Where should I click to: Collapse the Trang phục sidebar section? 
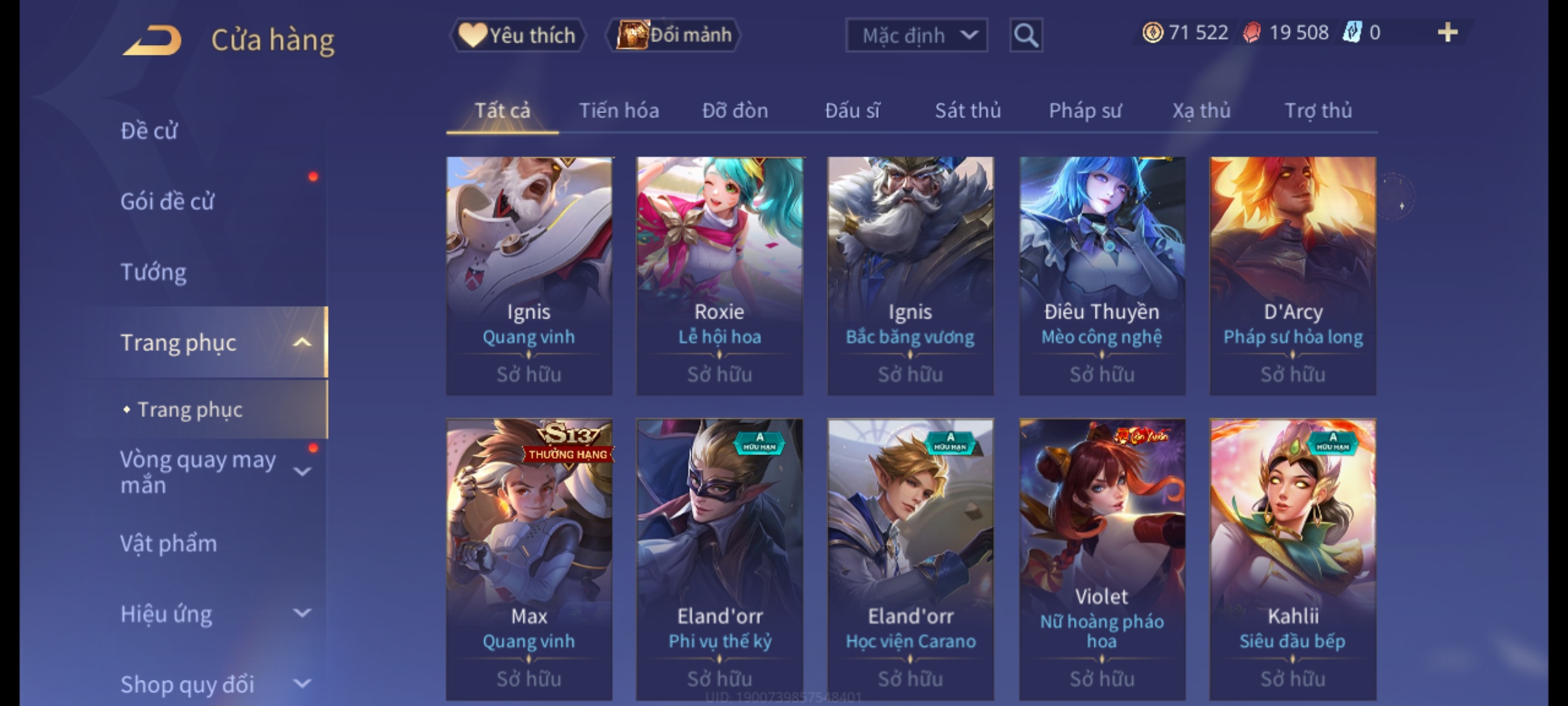(x=302, y=343)
